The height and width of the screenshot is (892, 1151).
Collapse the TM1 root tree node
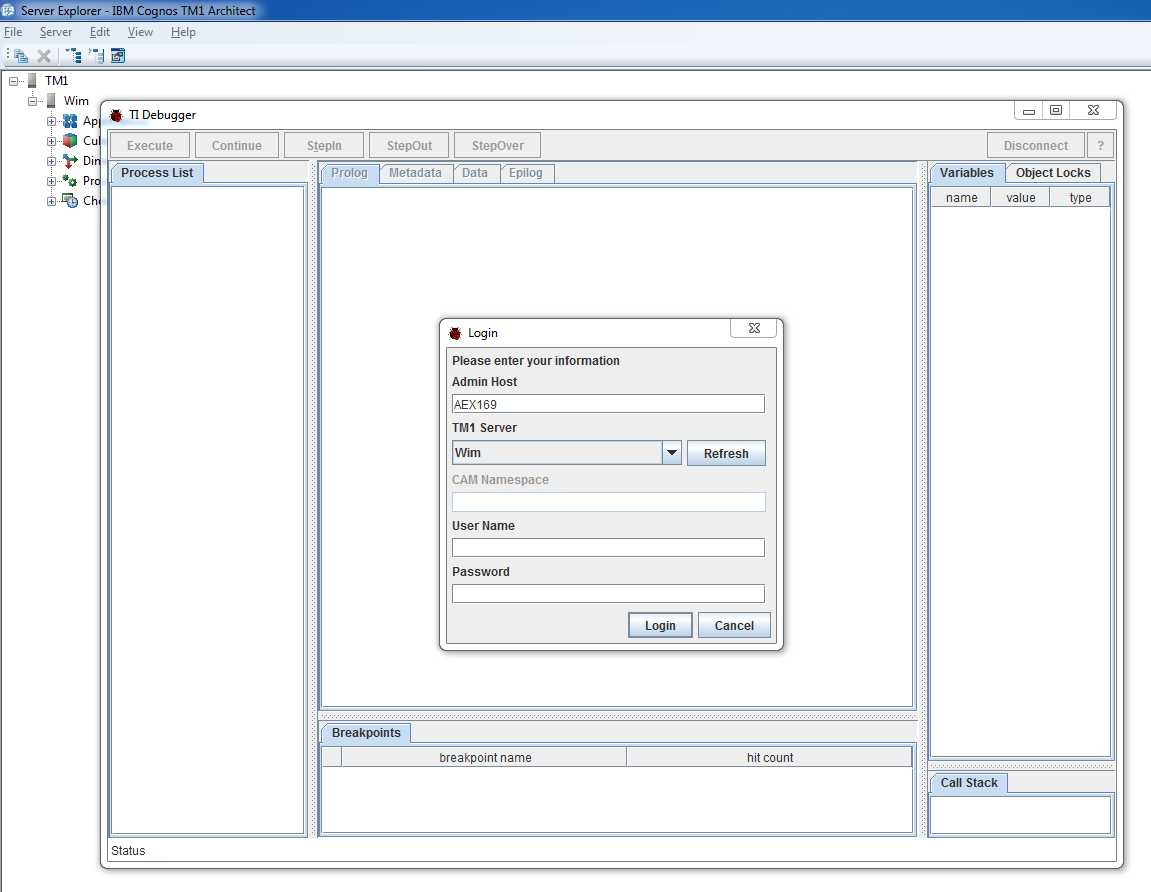(14, 81)
